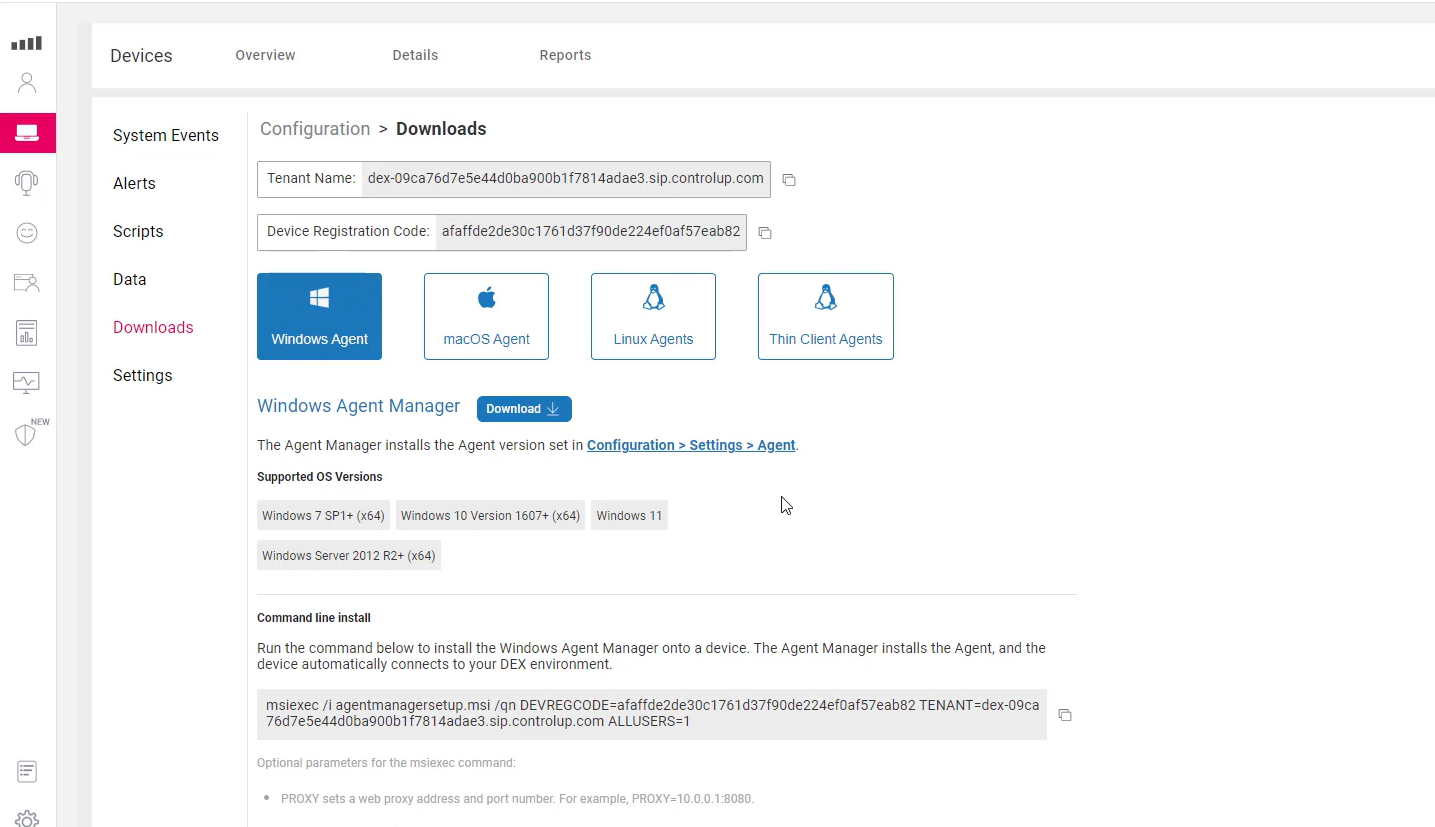Click the Tenant Name value field
The image size is (1435, 827).
point(566,179)
